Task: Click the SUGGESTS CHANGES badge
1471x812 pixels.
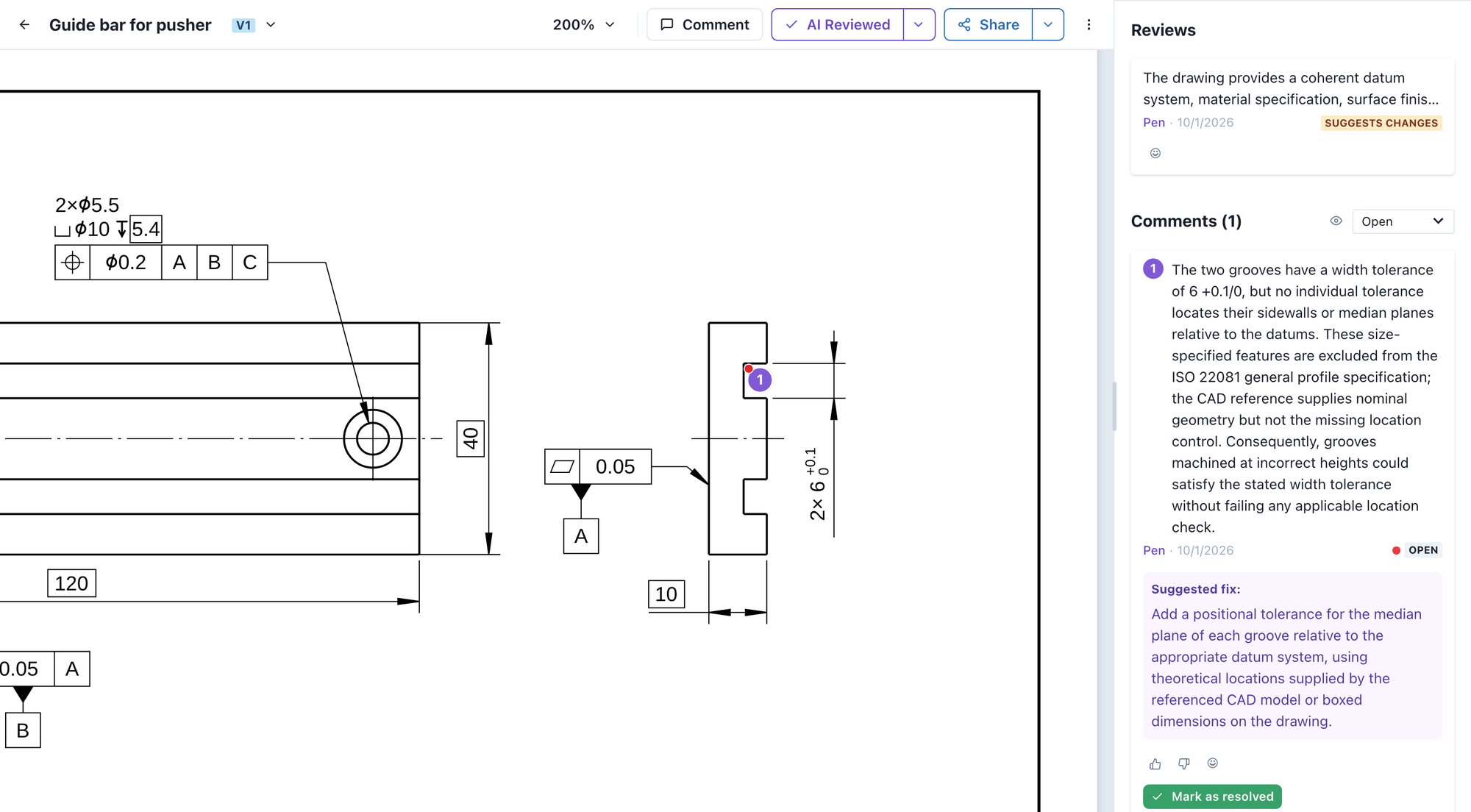Action: 1381,124
